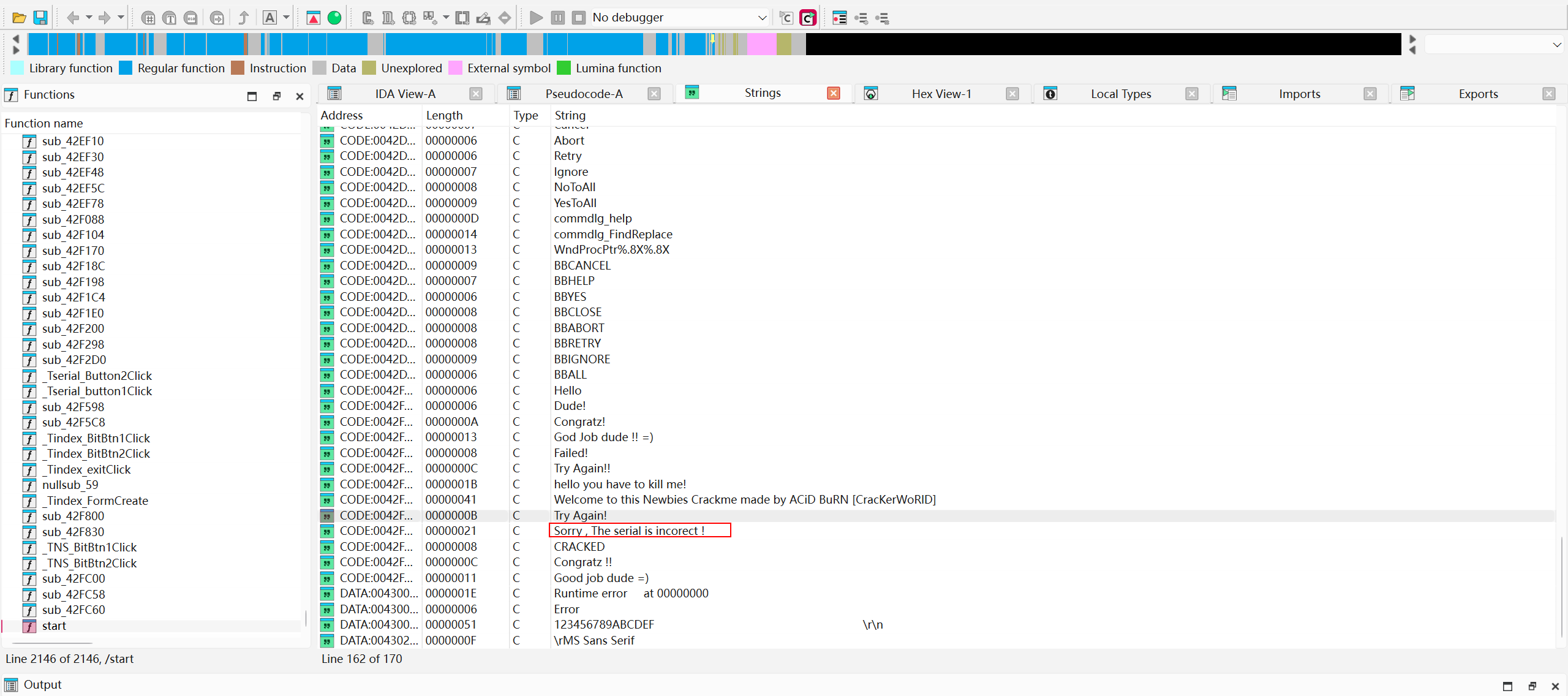This screenshot has height=696, width=1568.
Task: Click the pink C pseudocode icon
Action: point(808,18)
